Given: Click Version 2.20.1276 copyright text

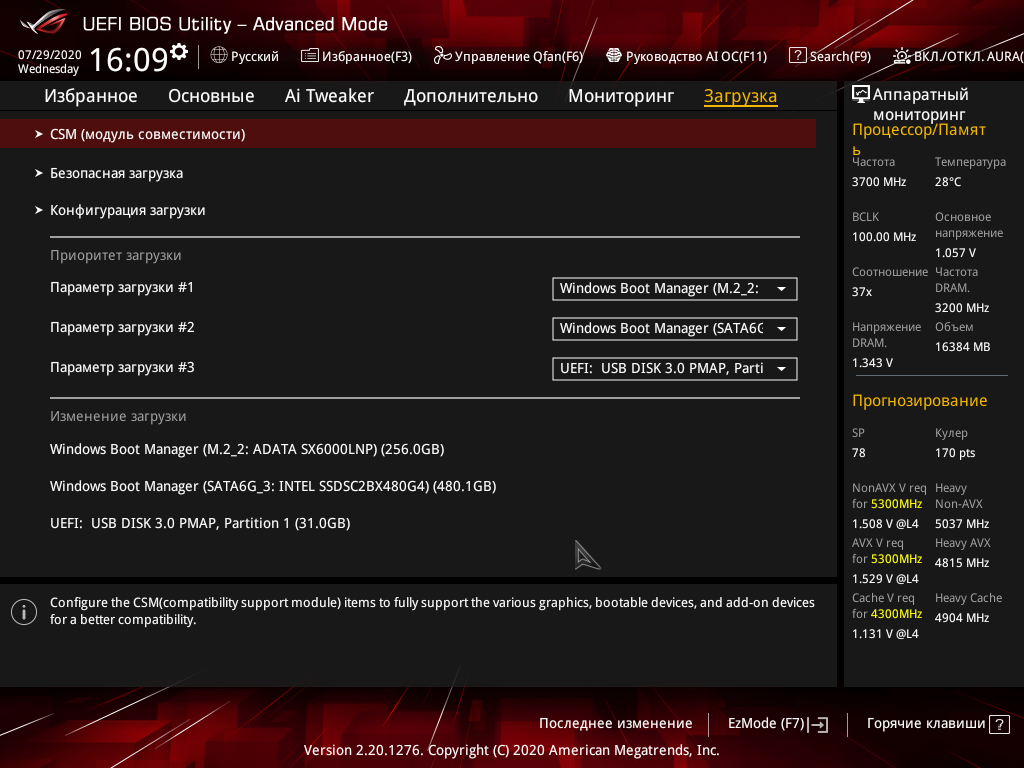Looking at the screenshot, I should 511,750.
